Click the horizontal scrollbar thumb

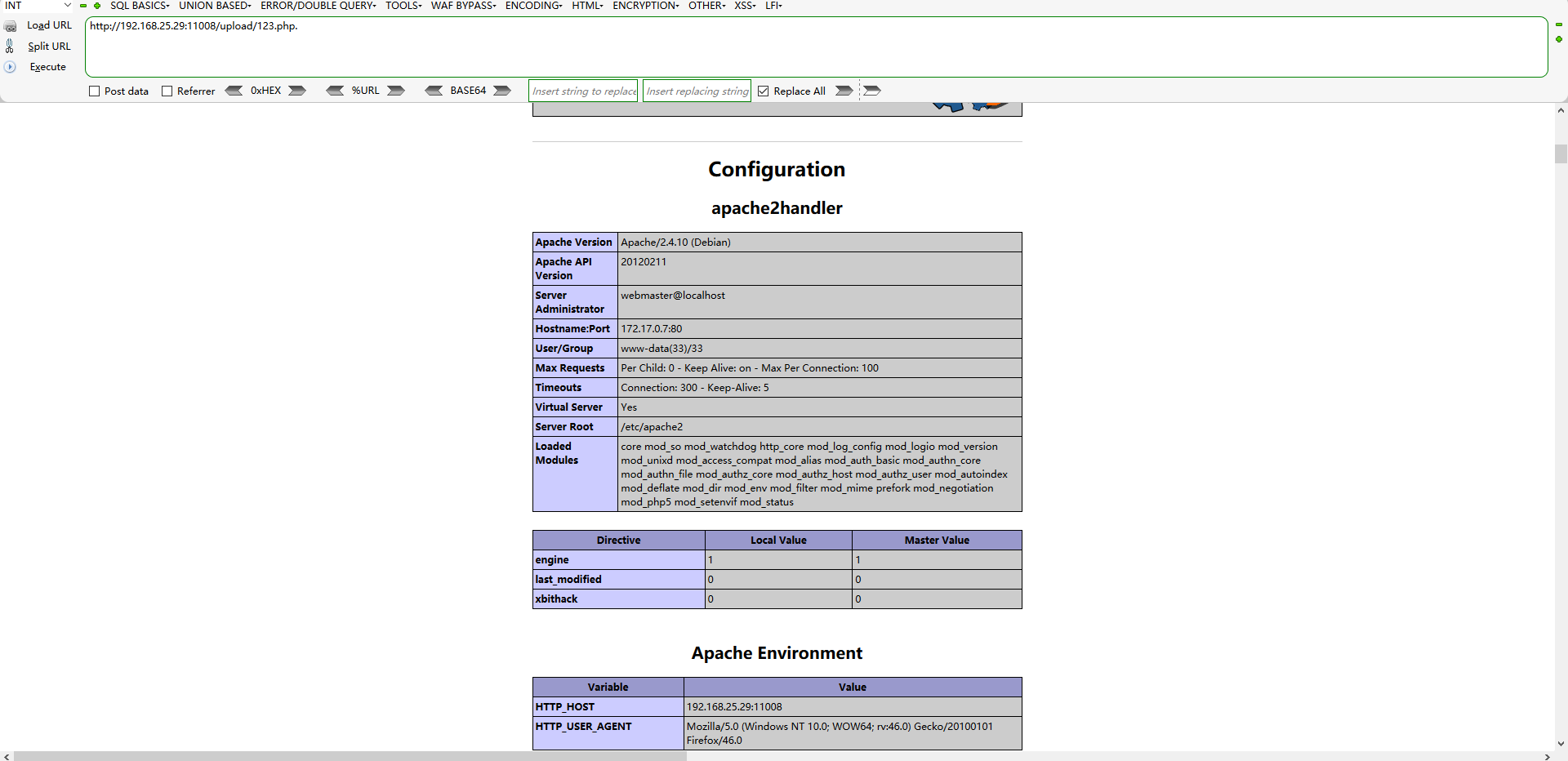(350, 756)
